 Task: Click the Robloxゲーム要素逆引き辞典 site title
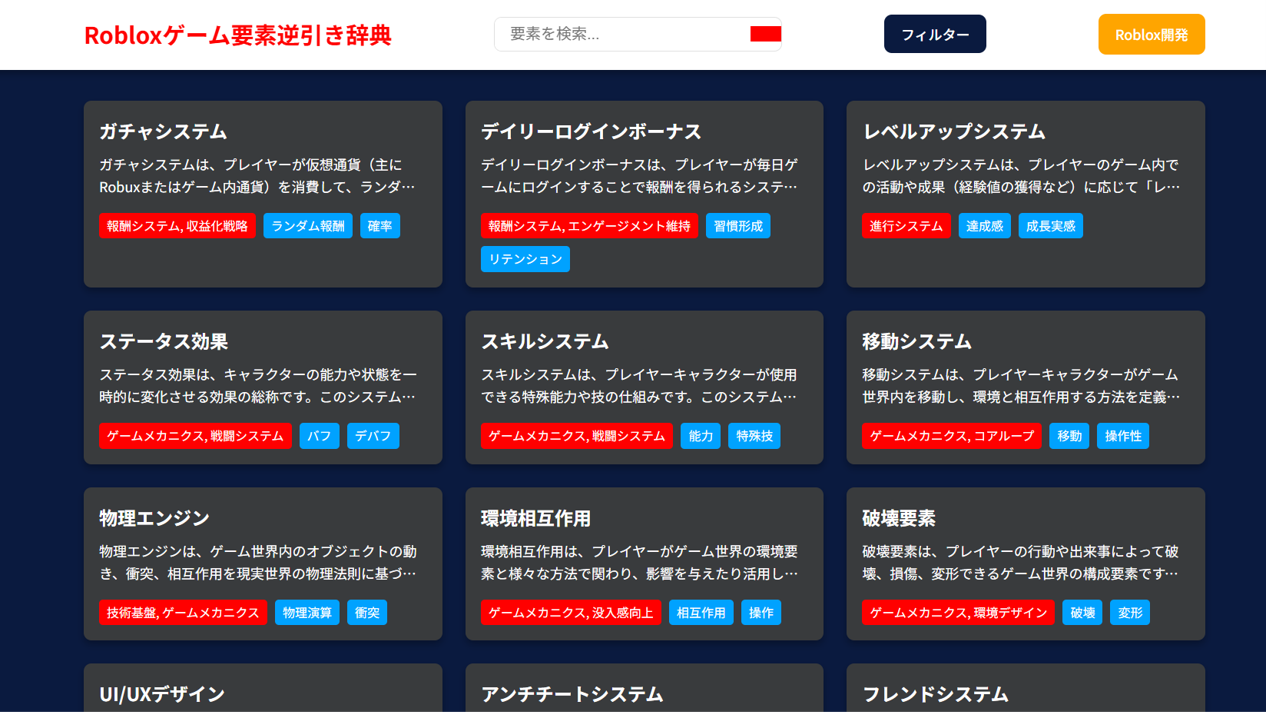238,35
